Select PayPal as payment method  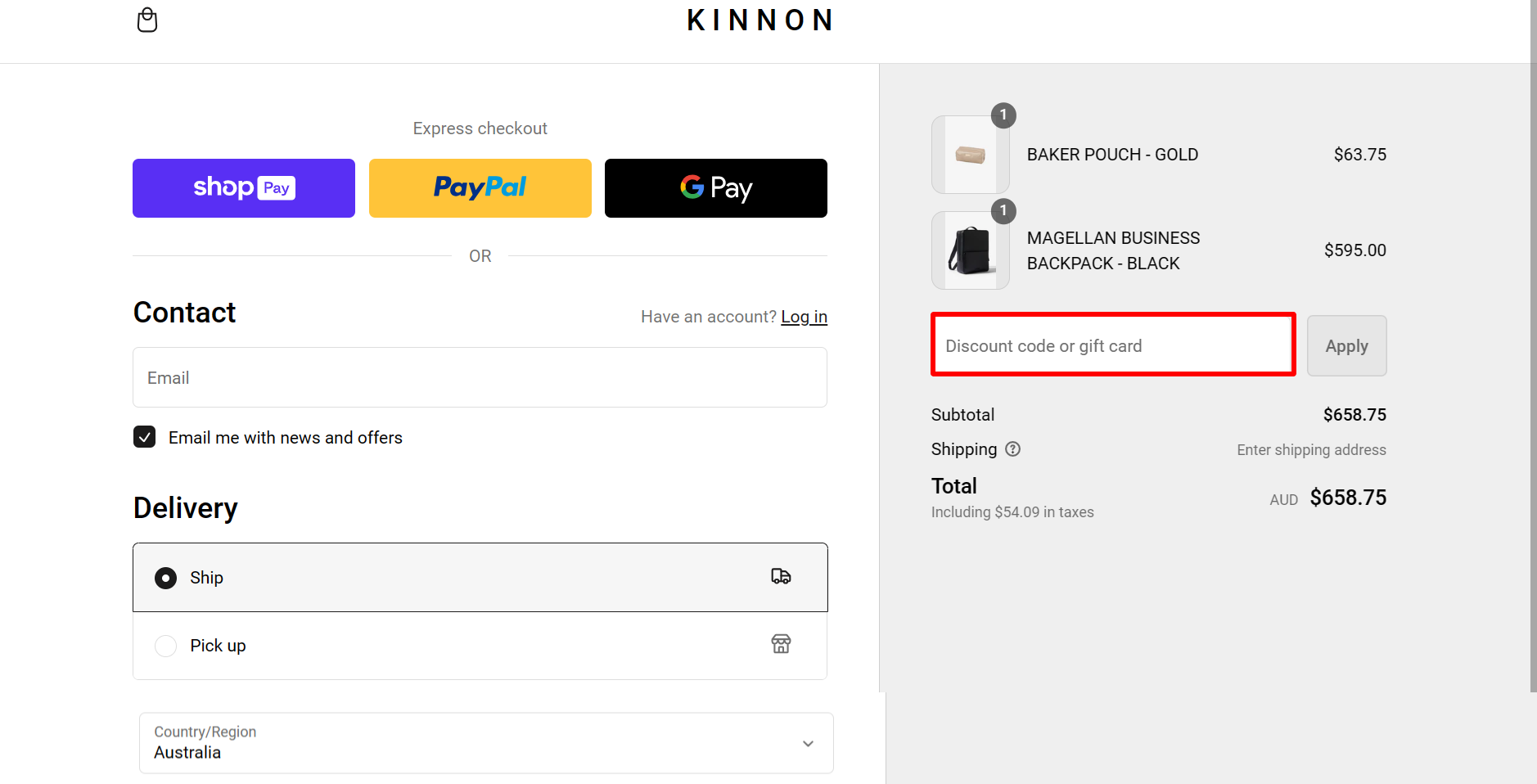(x=480, y=187)
